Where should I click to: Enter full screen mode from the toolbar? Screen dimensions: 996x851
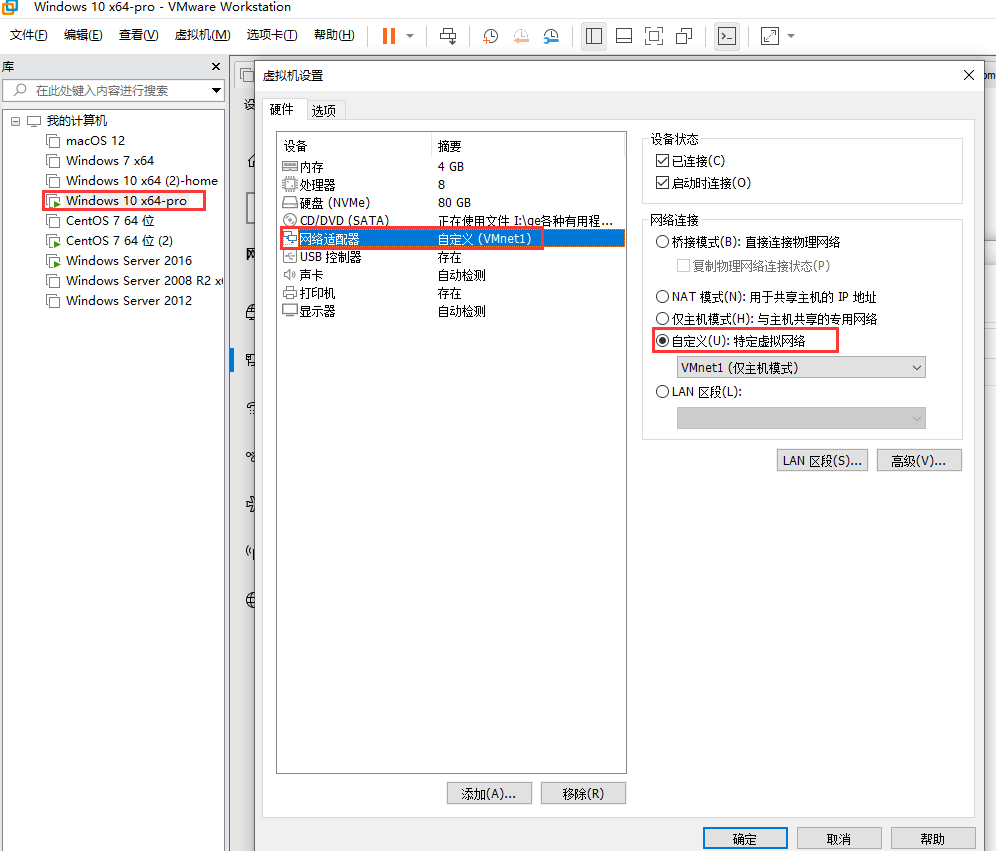click(654, 36)
